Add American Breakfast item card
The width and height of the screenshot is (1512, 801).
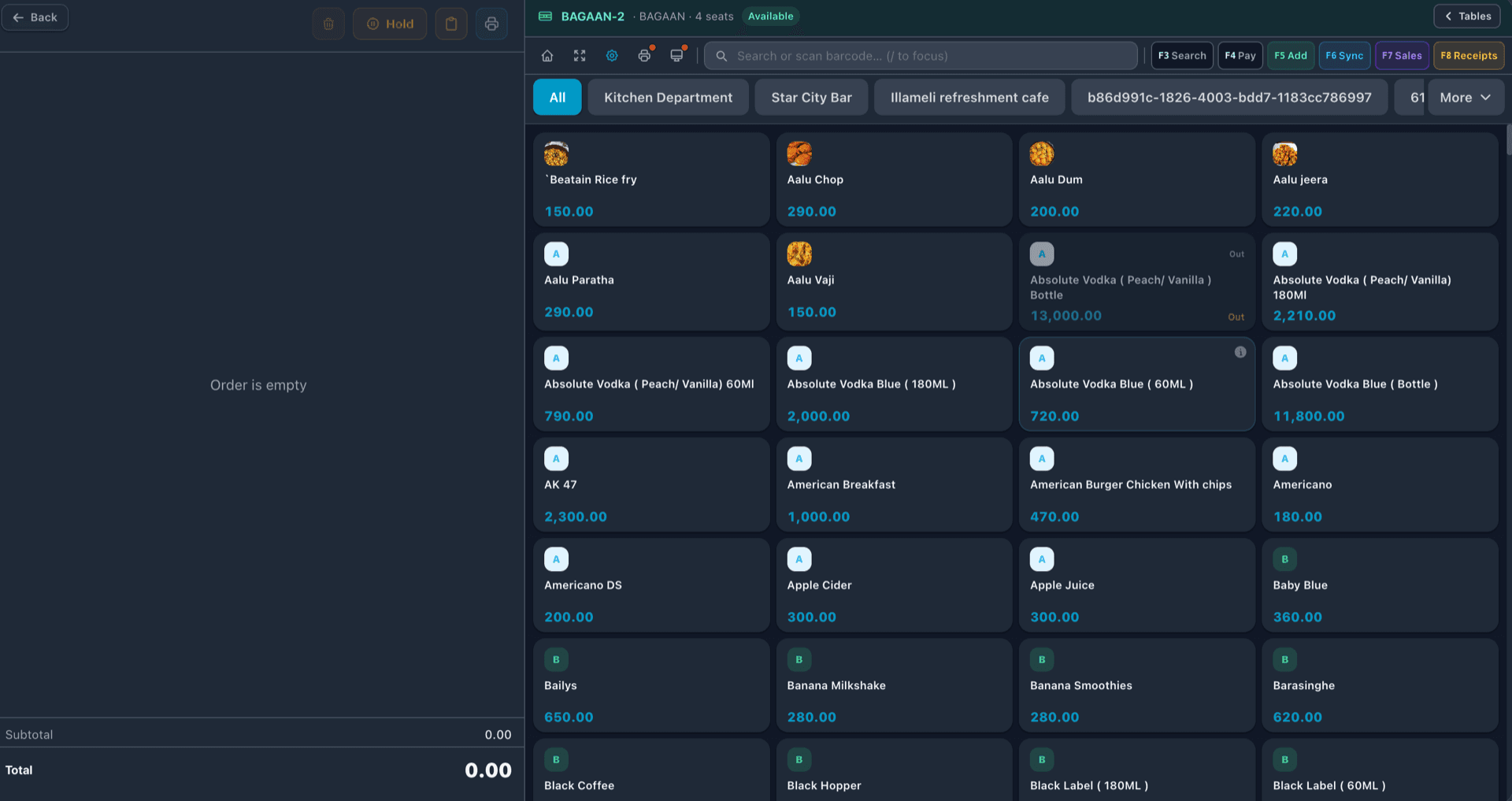(894, 484)
